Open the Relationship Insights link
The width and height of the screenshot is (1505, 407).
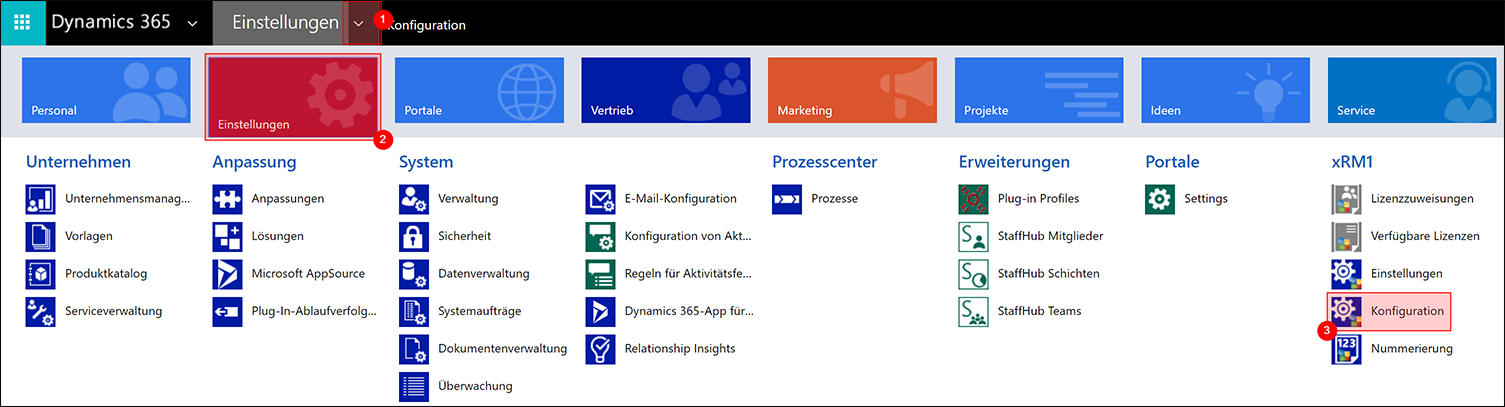click(680, 349)
